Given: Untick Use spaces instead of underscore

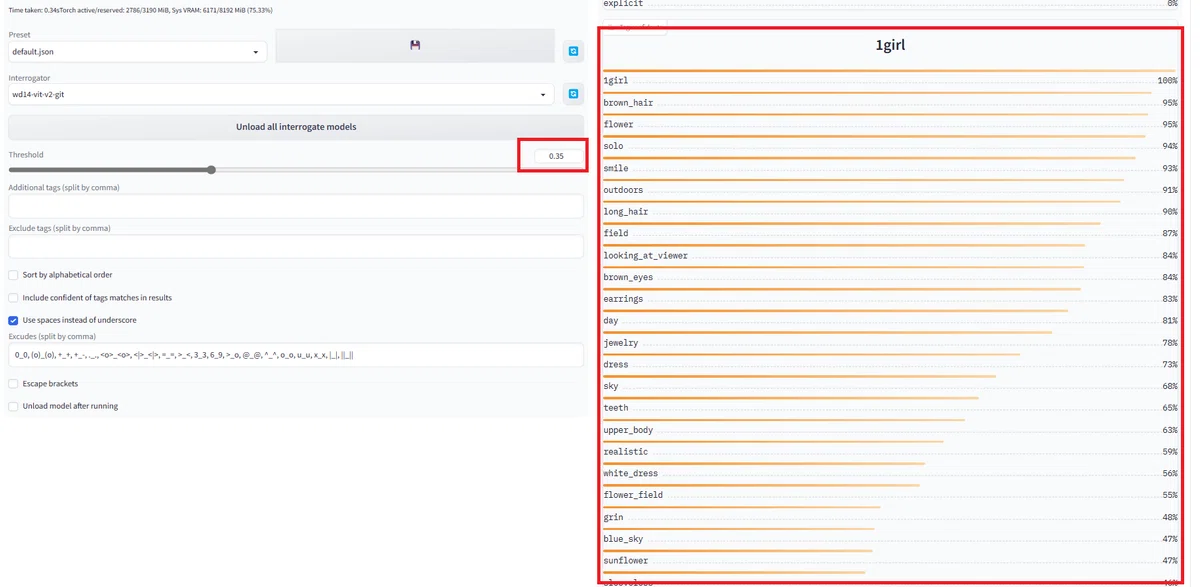Looking at the screenshot, I should pos(13,320).
